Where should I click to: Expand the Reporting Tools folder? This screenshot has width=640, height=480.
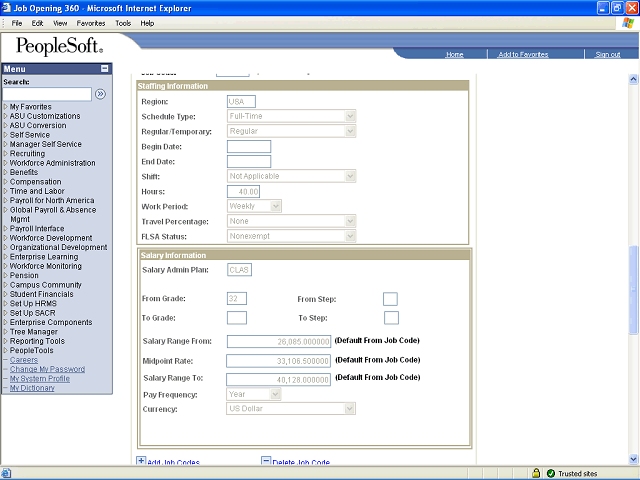coord(37,341)
